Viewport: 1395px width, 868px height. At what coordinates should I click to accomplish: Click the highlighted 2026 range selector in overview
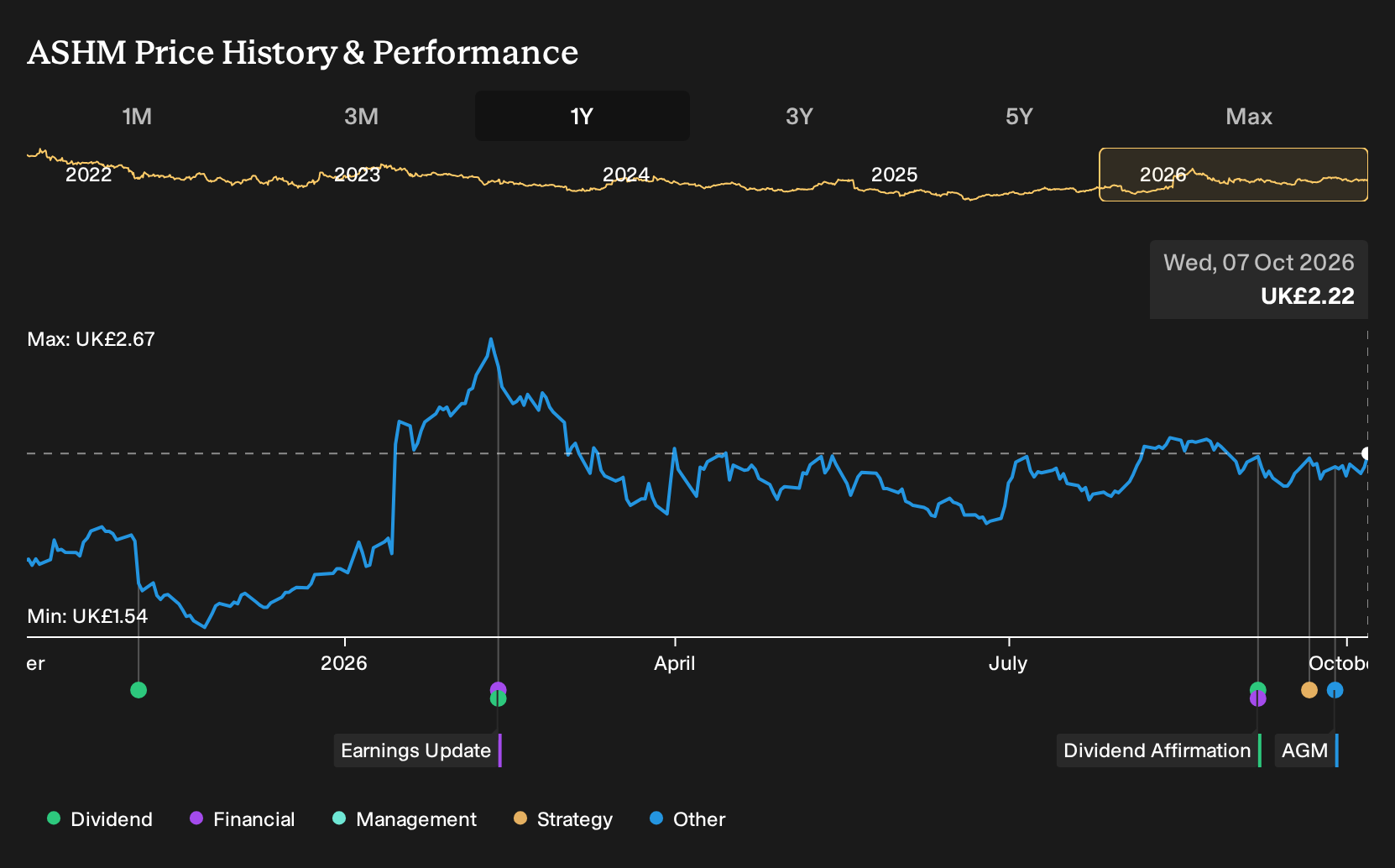tap(1234, 175)
